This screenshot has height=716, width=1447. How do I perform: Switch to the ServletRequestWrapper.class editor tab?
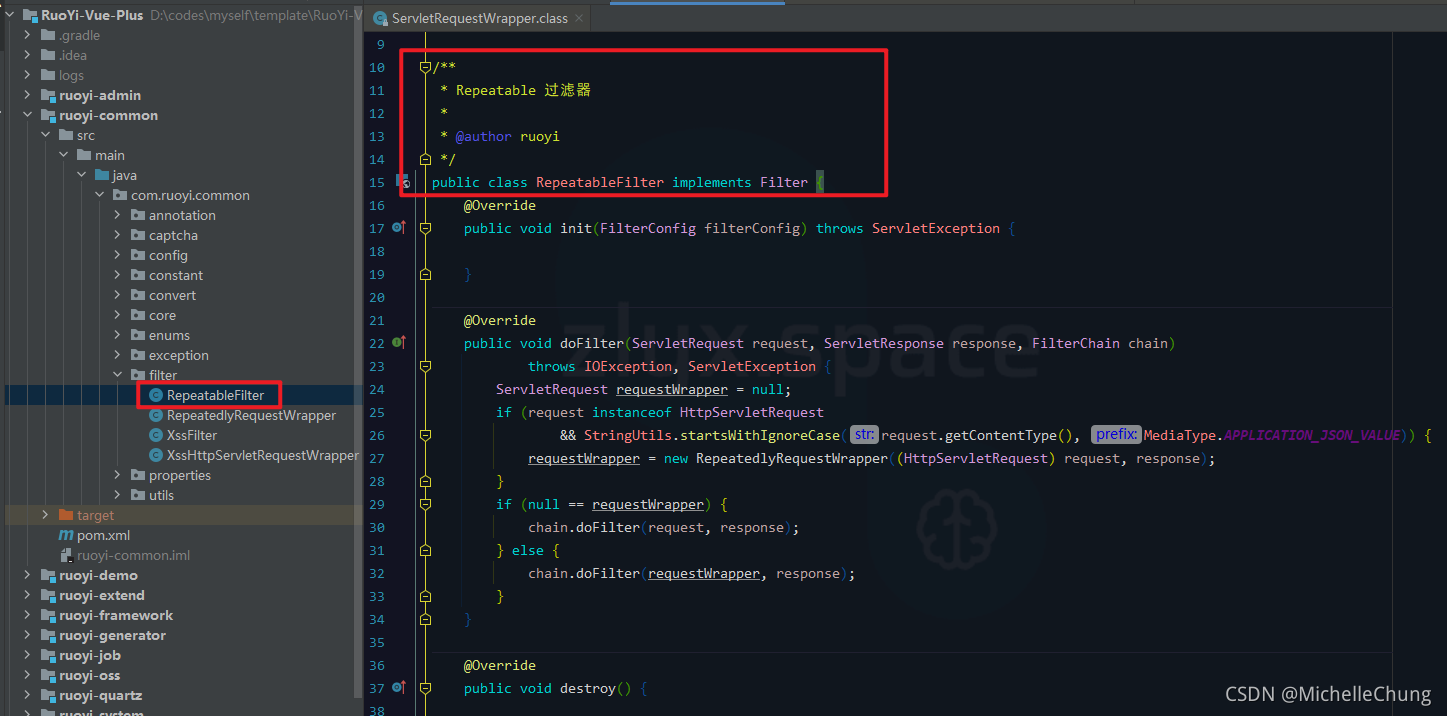470,17
